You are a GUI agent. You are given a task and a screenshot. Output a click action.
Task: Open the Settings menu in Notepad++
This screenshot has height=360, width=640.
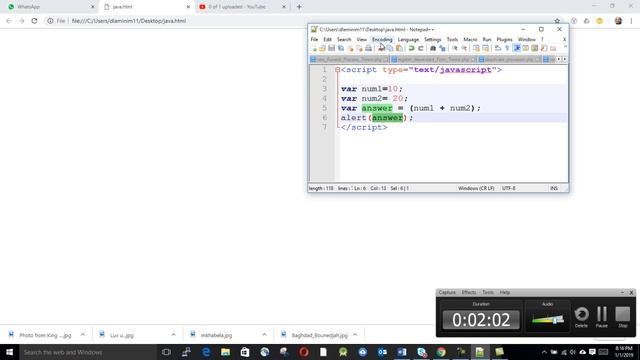tap(433, 39)
